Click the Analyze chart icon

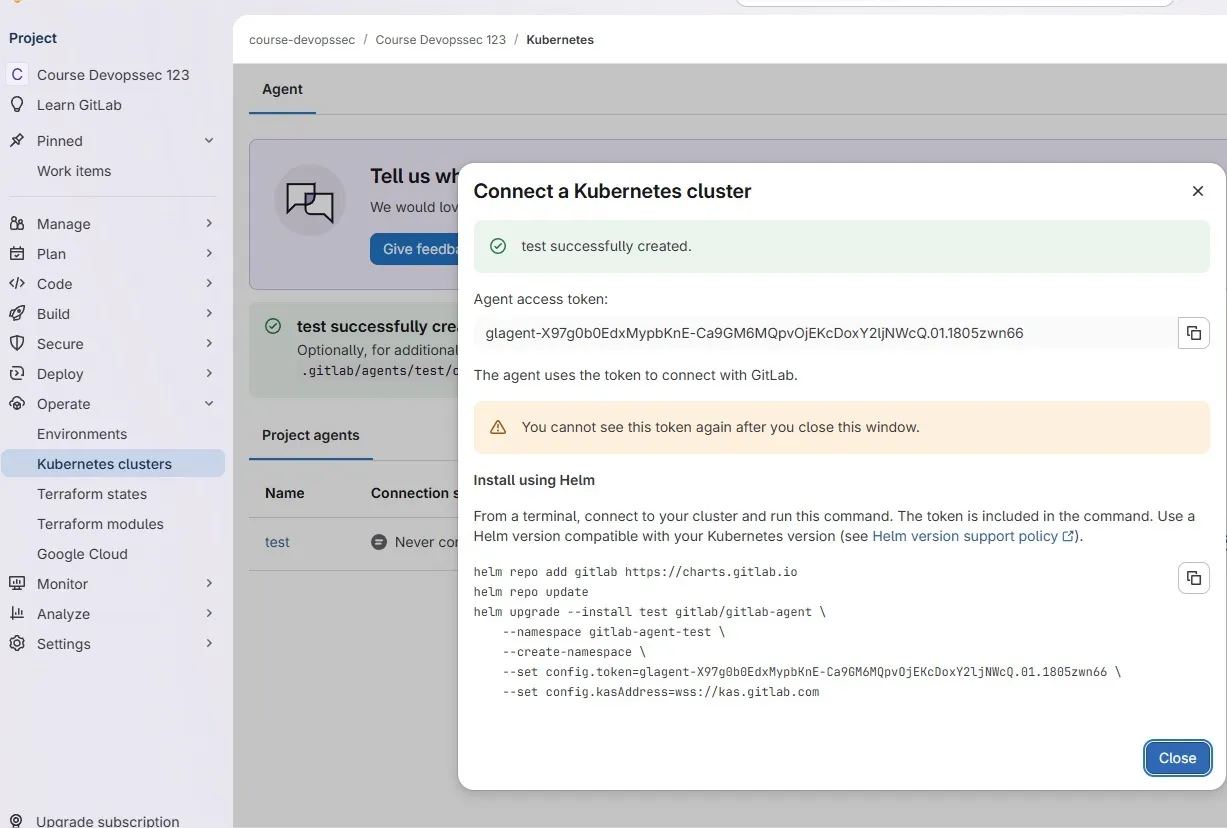tap(17, 613)
